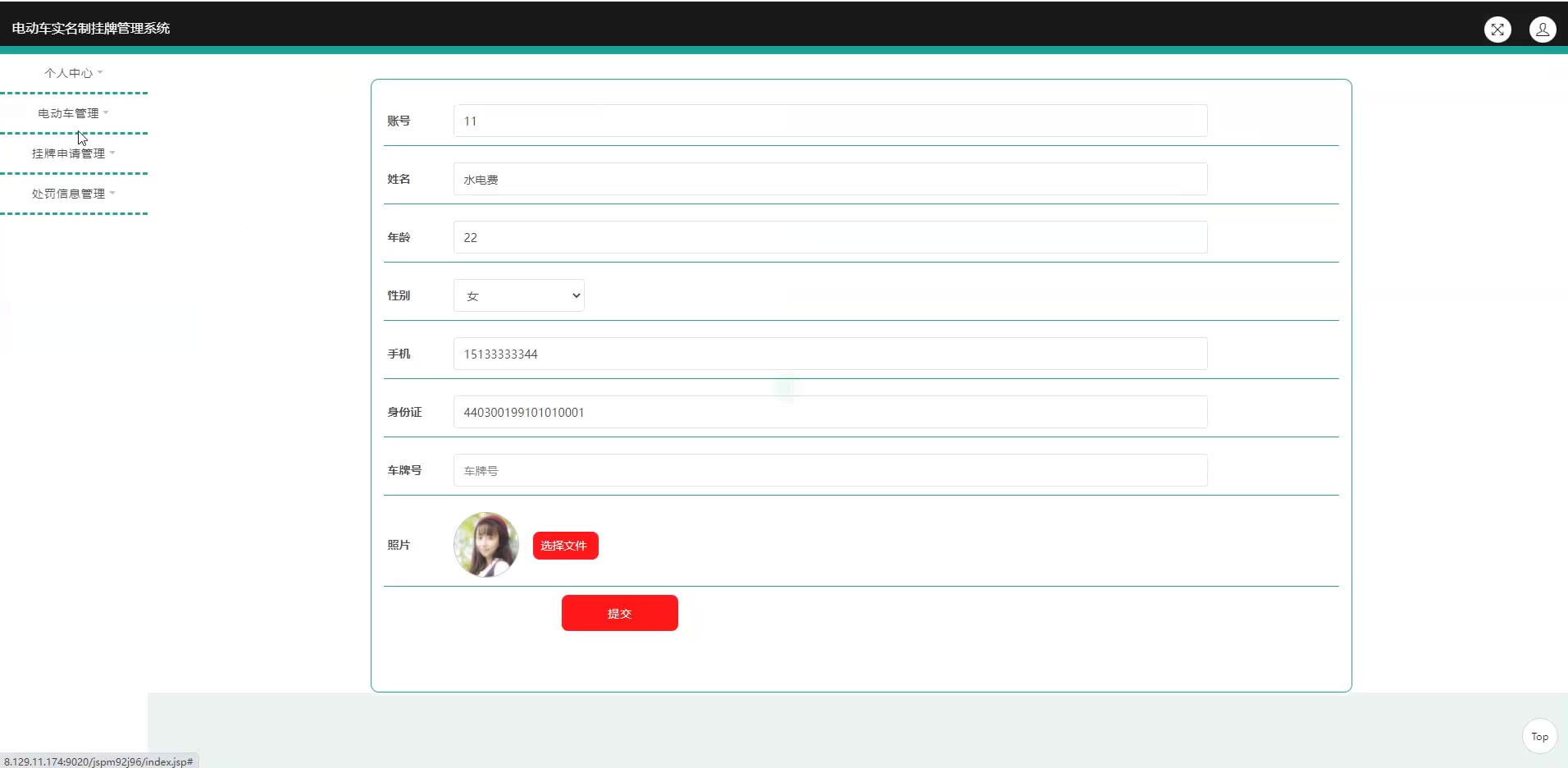The height and width of the screenshot is (768, 1568).
Task: Open the user profile icon menu
Action: pyautogui.click(x=1543, y=30)
